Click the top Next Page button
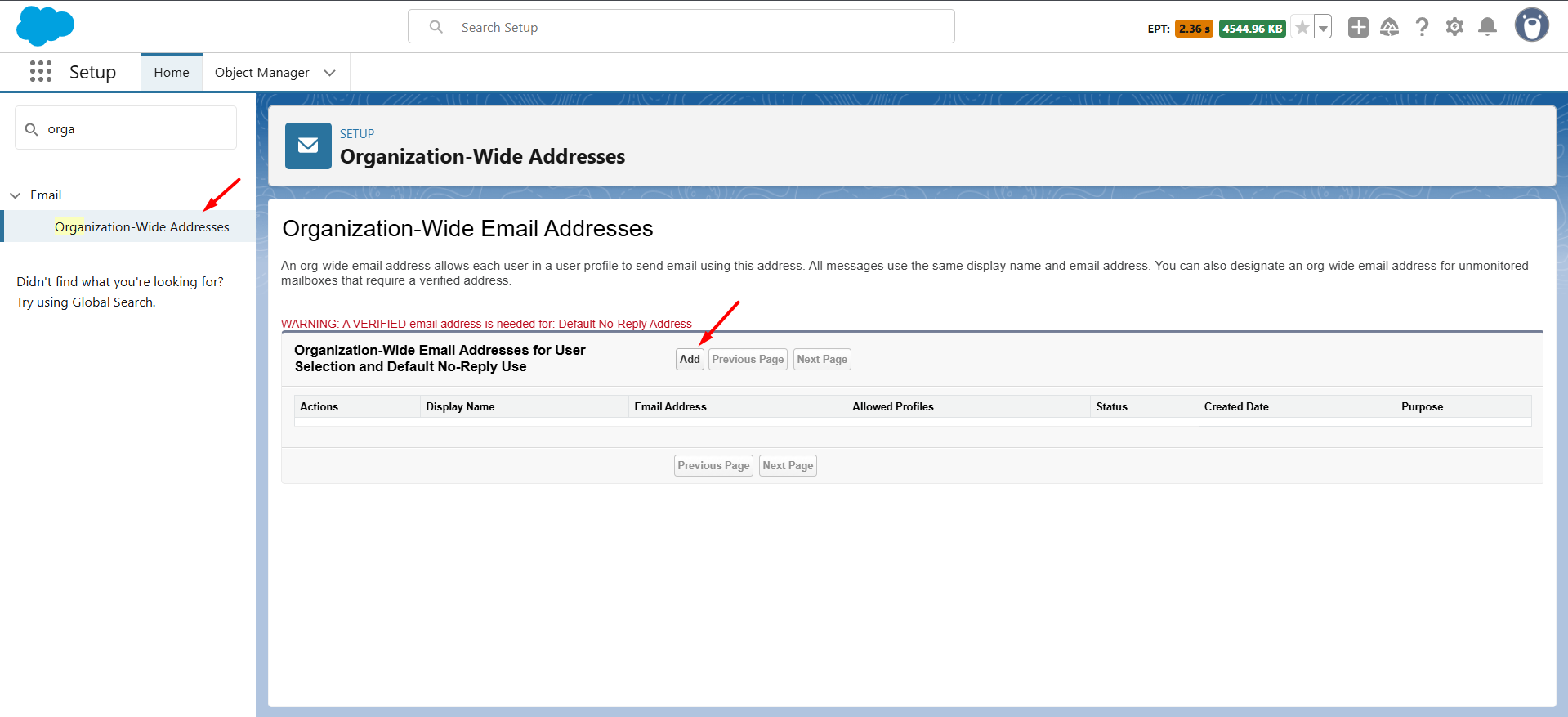 [x=822, y=359]
